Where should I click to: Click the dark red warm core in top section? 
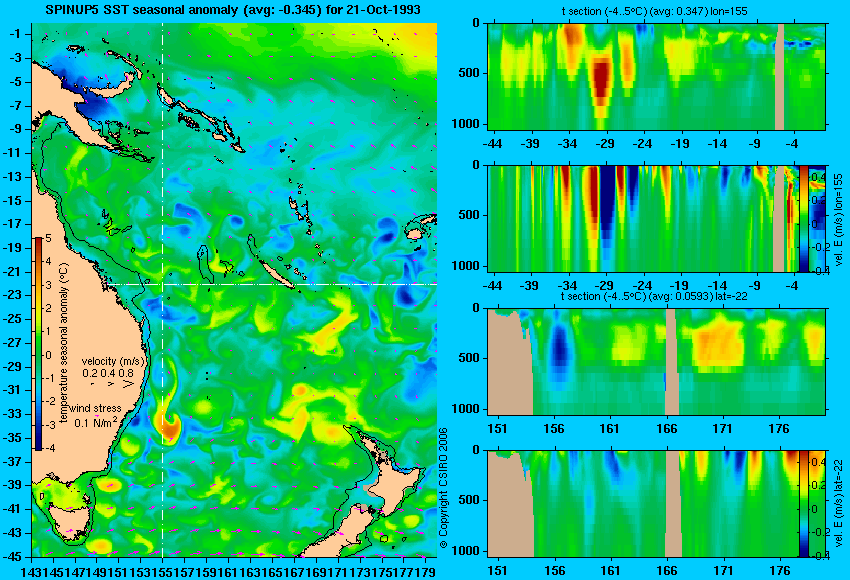(601, 79)
